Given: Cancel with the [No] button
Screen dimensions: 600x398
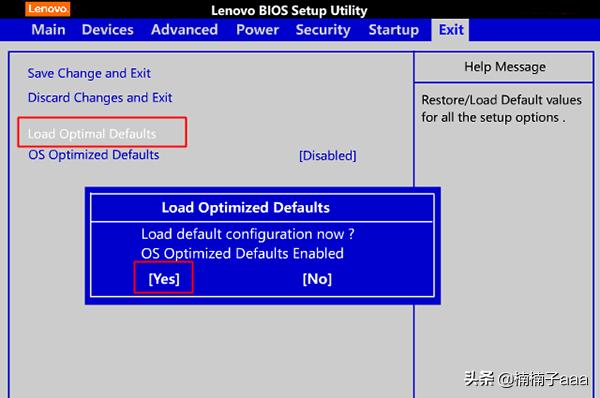Looking at the screenshot, I should click(317, 279).
